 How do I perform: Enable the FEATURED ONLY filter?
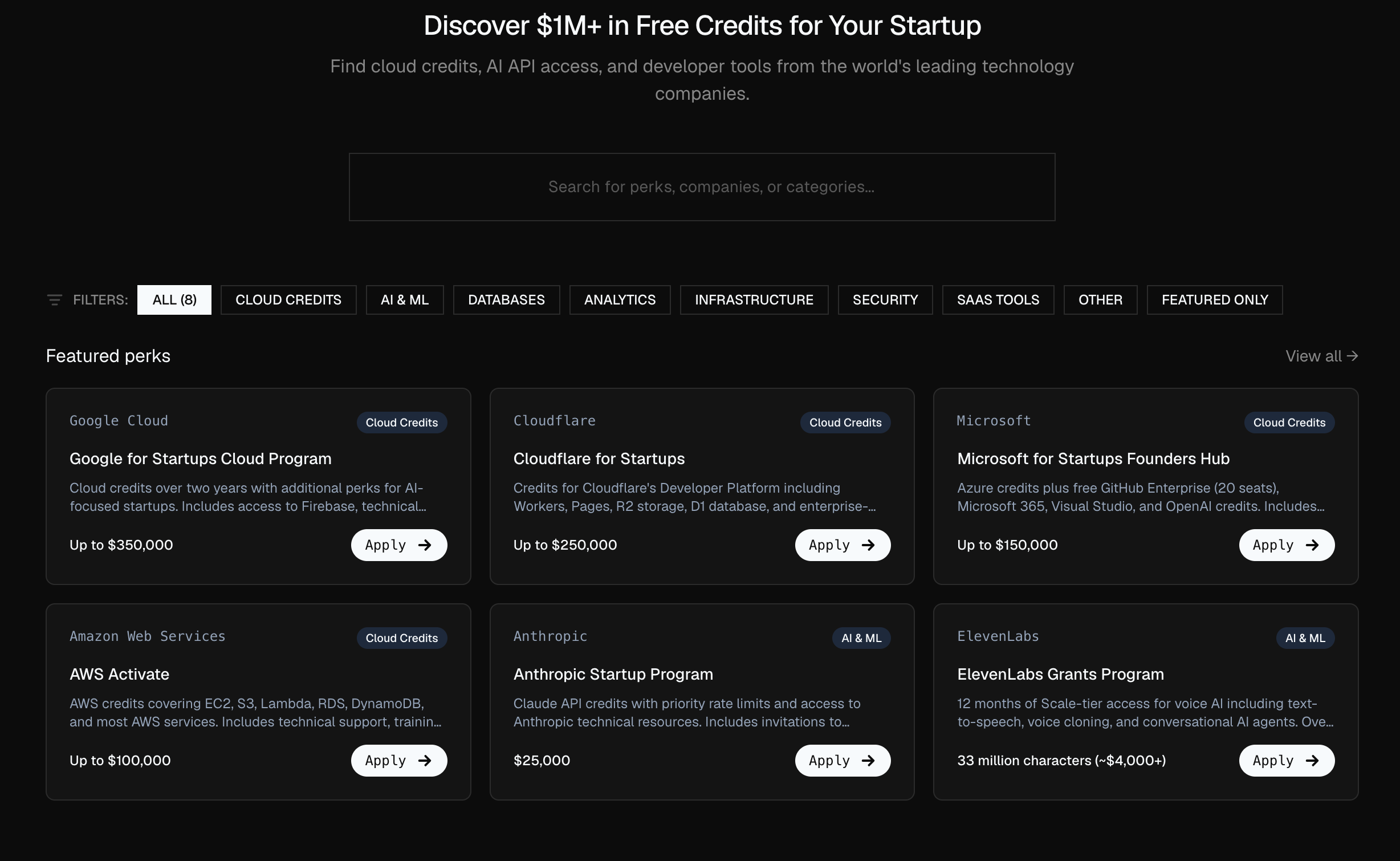tap(1214, 299)
